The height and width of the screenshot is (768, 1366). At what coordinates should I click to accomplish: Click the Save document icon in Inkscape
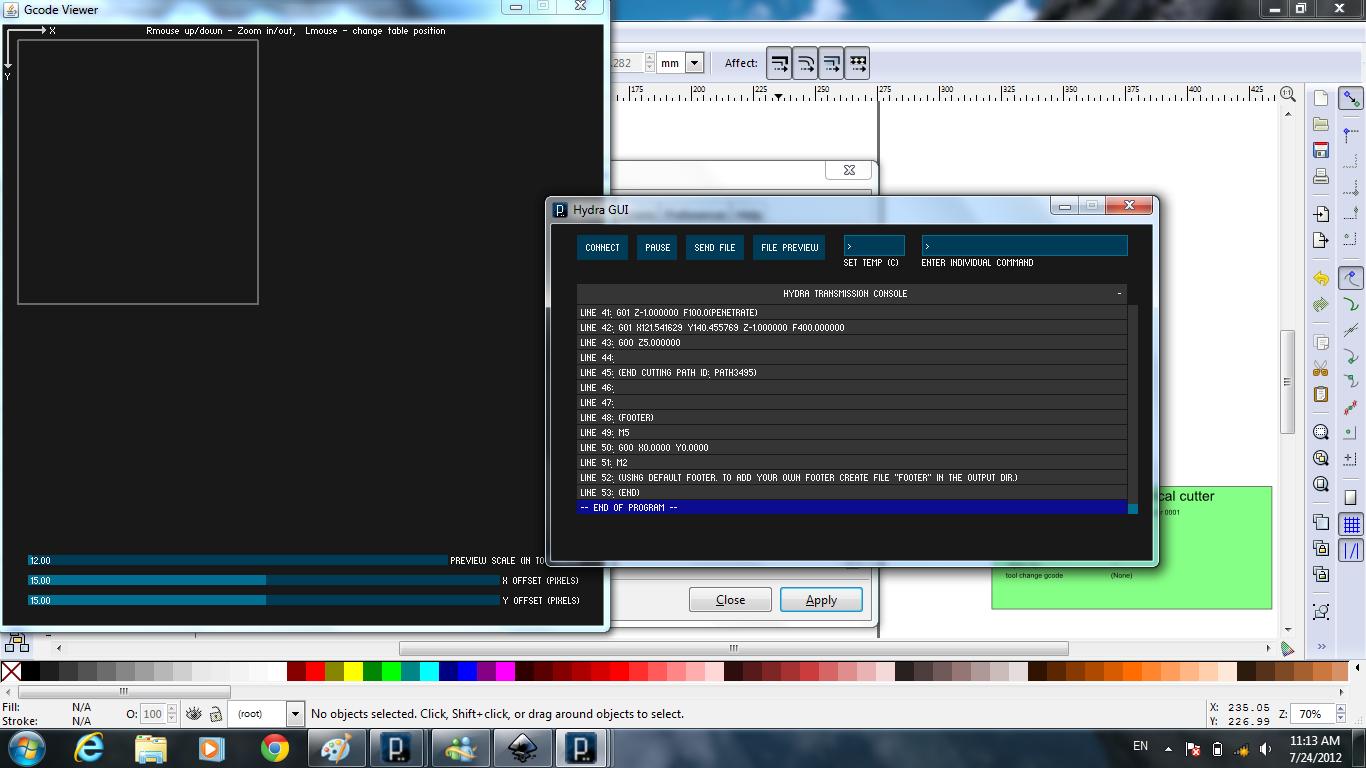[x=1321, y=150]
